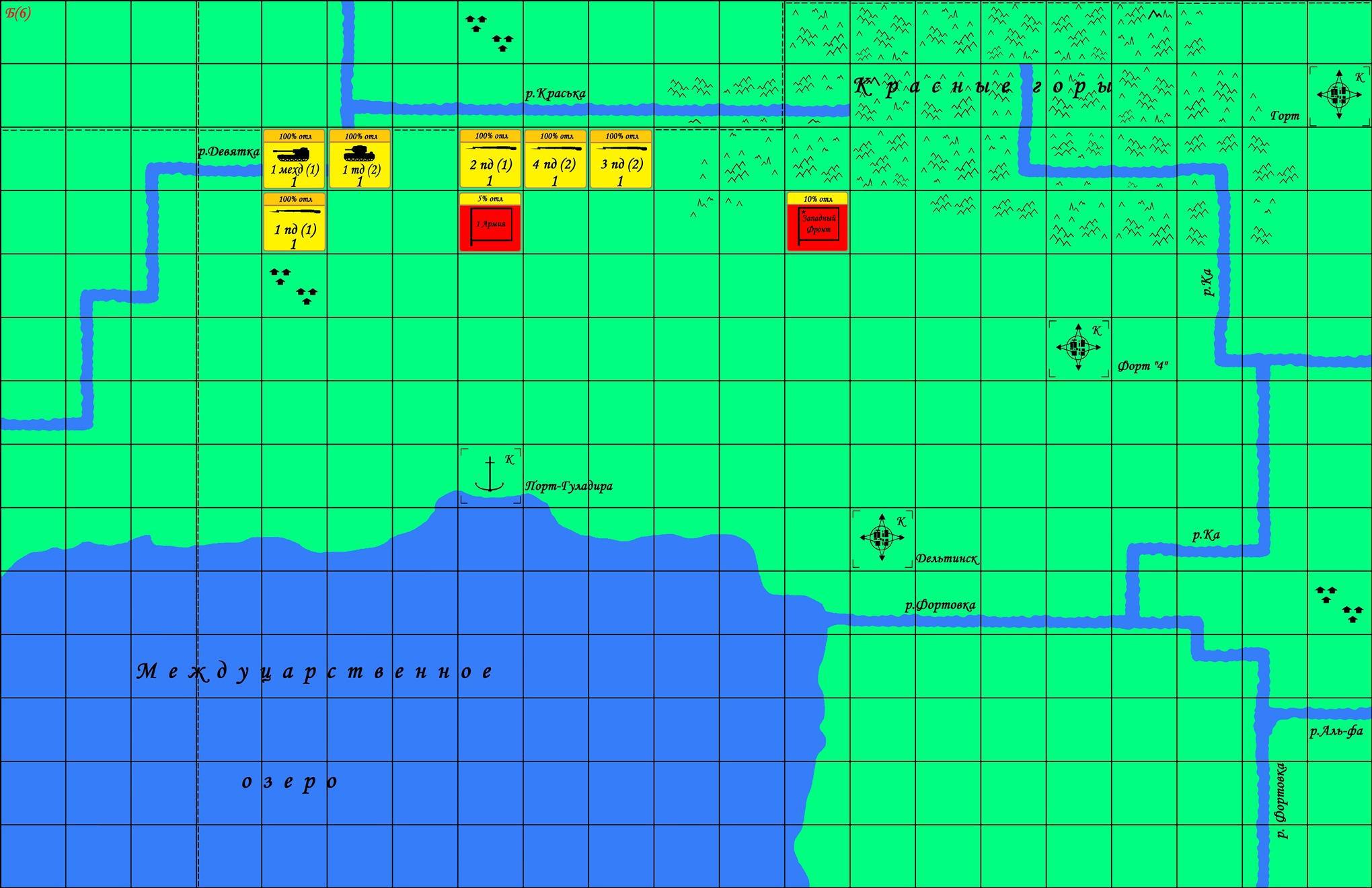Screen dimensions: 1372x888
Task: Select the 1 тд (2) tank division counter
Action: pos(360,159)
